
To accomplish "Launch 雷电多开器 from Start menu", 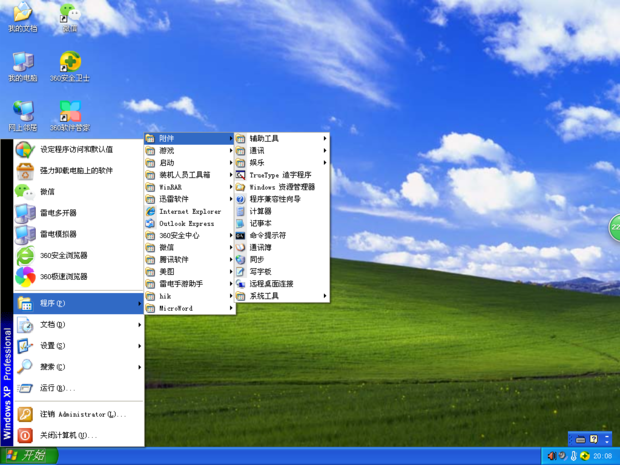I will pyautogui.click(x=78, y=213).
